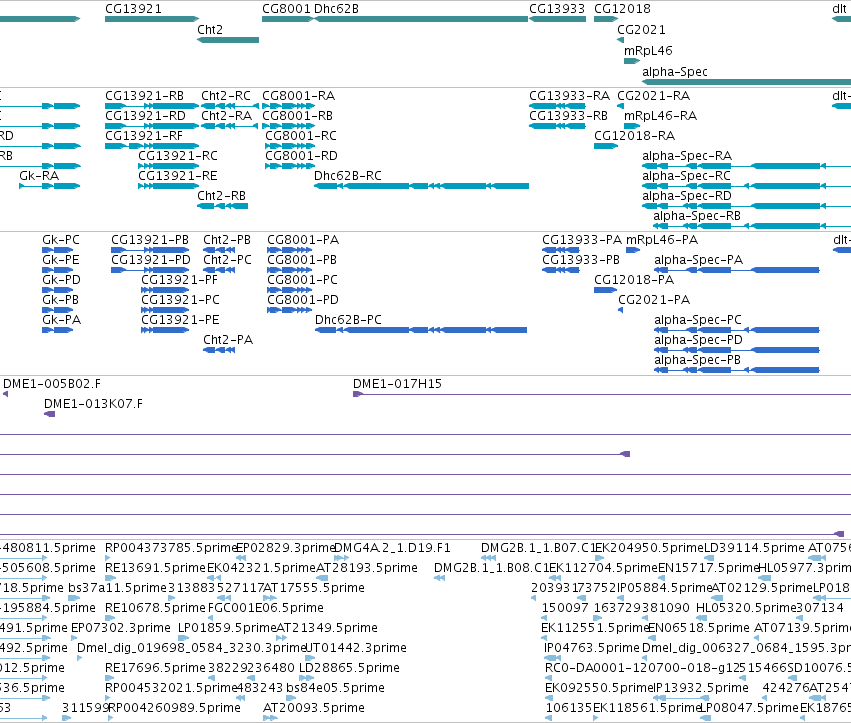
Task: Click the CG8001 gene name
Action: (286, 9)
